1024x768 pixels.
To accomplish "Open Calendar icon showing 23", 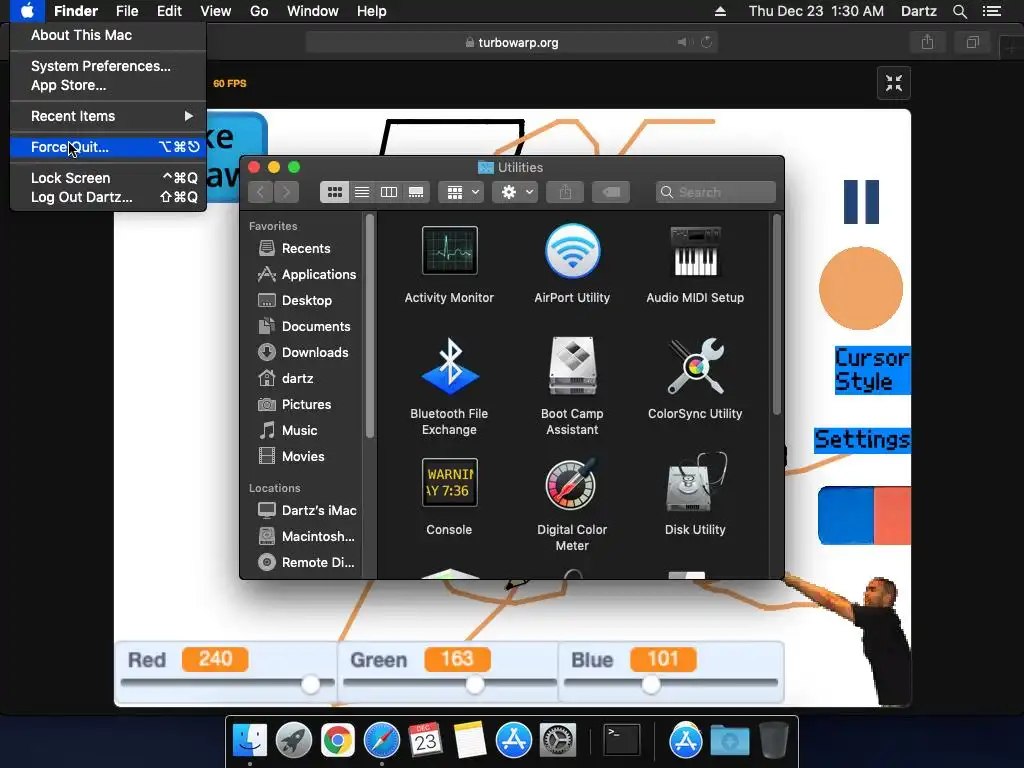I will [x=425, y=740].
